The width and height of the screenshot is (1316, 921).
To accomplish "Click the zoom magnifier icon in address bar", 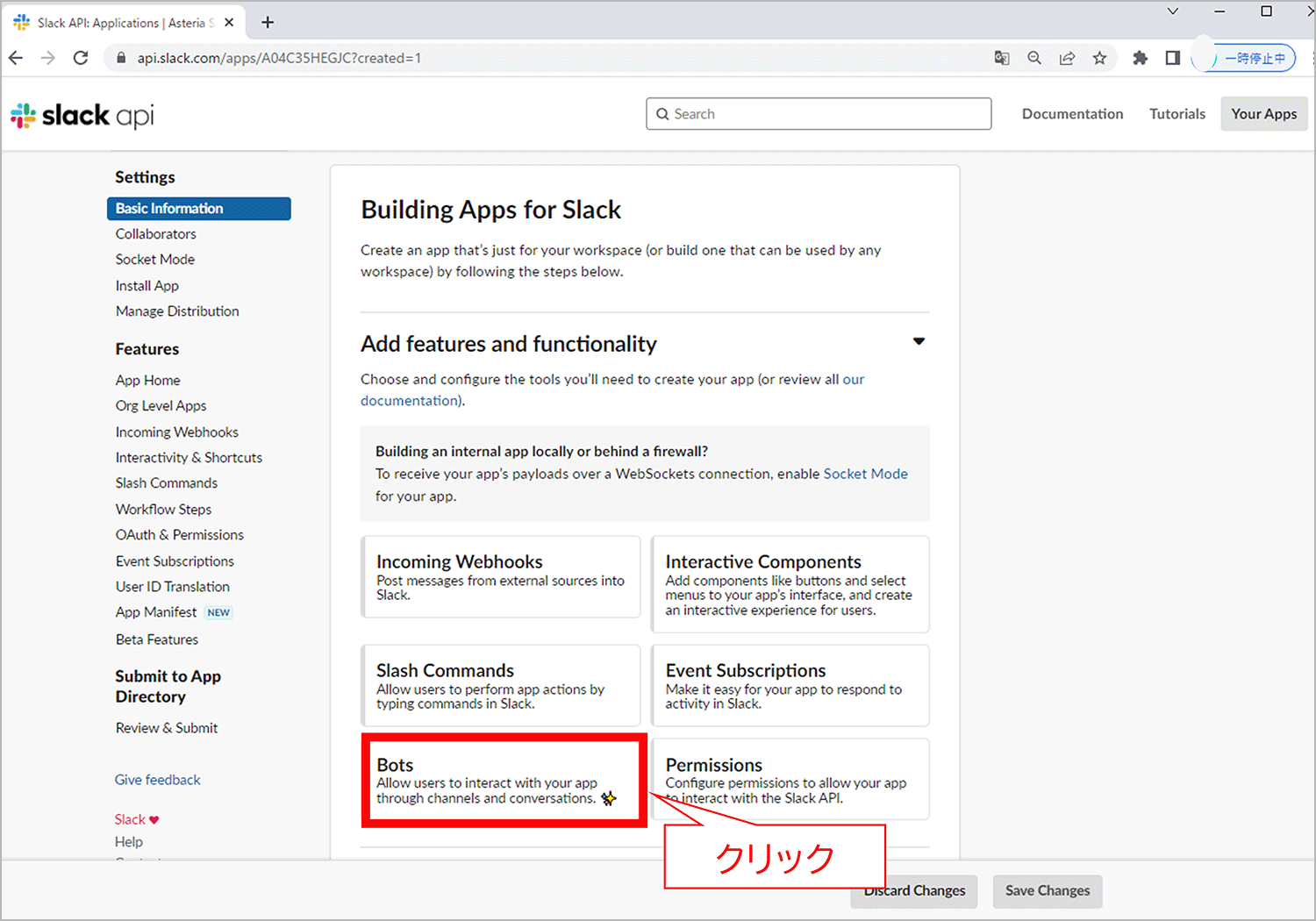I will (1034, 58).
